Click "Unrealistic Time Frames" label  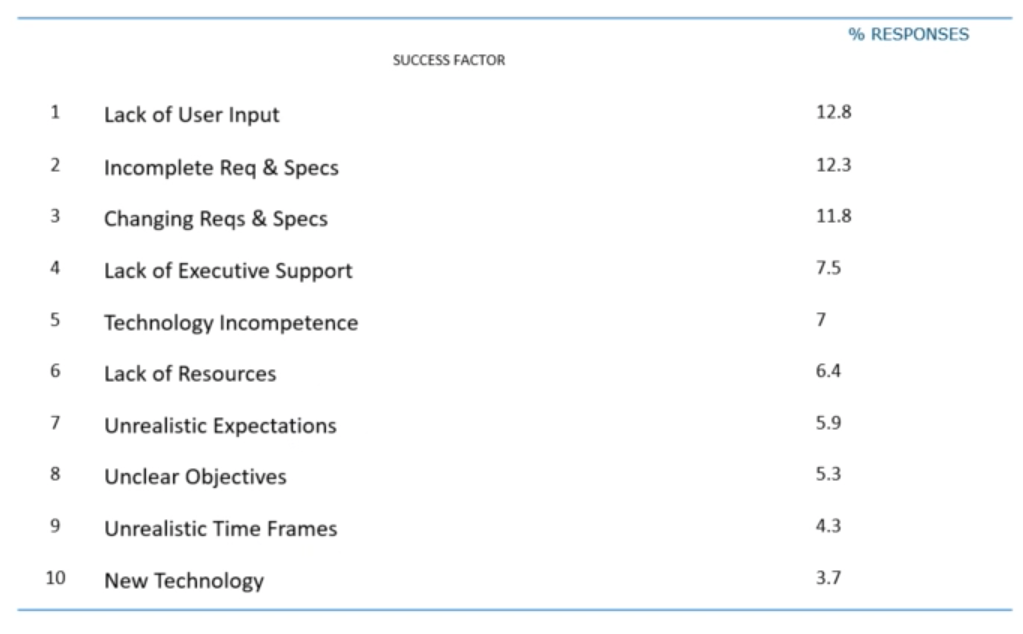[x=221, y=528]
